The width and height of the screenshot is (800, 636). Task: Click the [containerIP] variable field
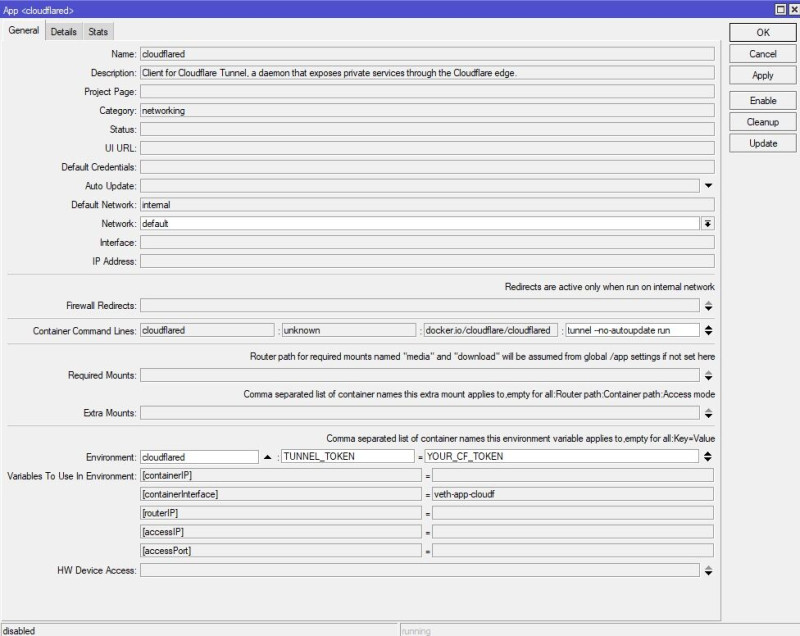coord(281,475)
